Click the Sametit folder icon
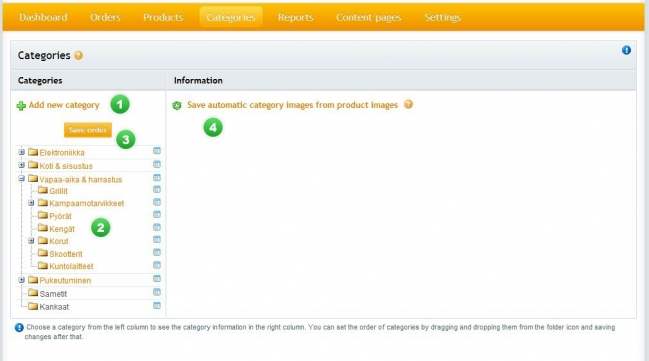The width and height of the screenshot is (649, 361). pos(33,293)
